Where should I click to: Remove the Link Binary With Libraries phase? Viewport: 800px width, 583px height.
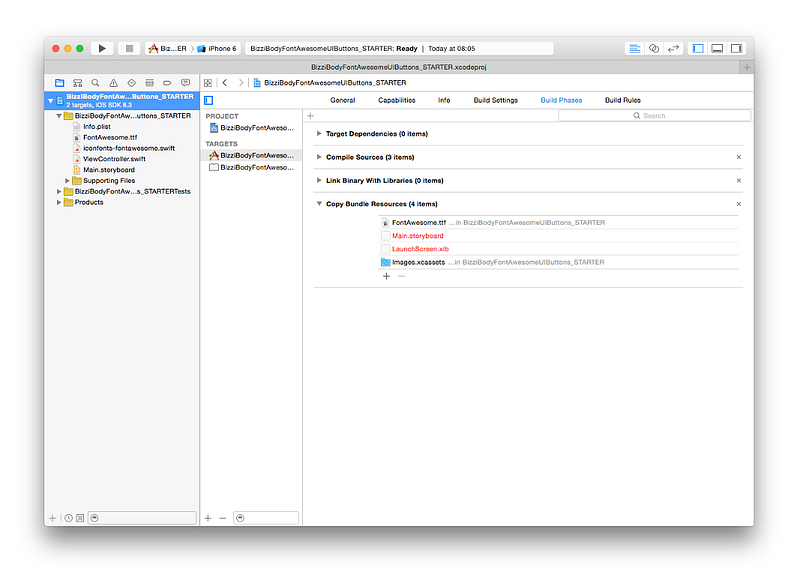tap(738, 181)
